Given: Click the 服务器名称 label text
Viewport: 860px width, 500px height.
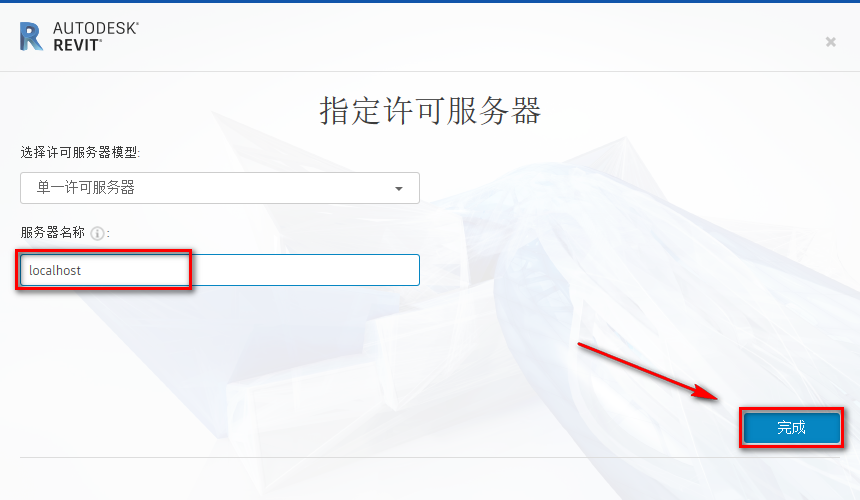Looking at the screenshot, I should (53, 232).
